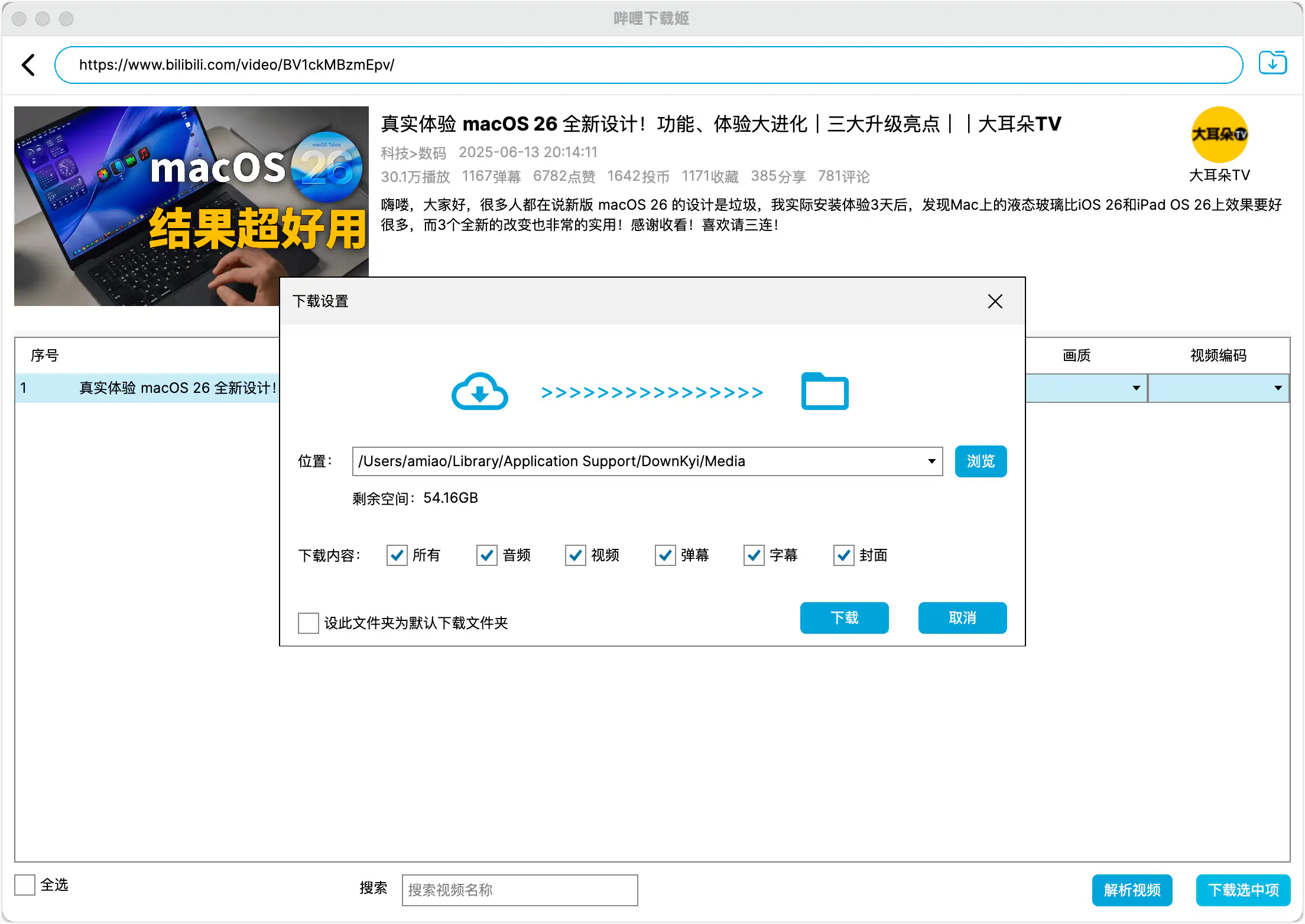Image resolution: width=1305 pixels, height=924 pixels.
Task: Open the 画质 dropdown for row 1
Action: 1136,388
